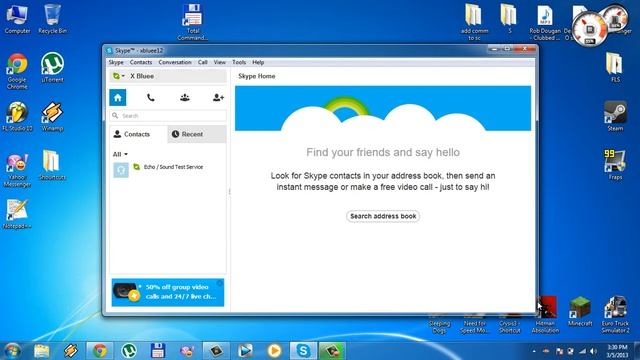Open the Contacts menu in menu bar
640x360 pixels.
(x=141, y=62)
